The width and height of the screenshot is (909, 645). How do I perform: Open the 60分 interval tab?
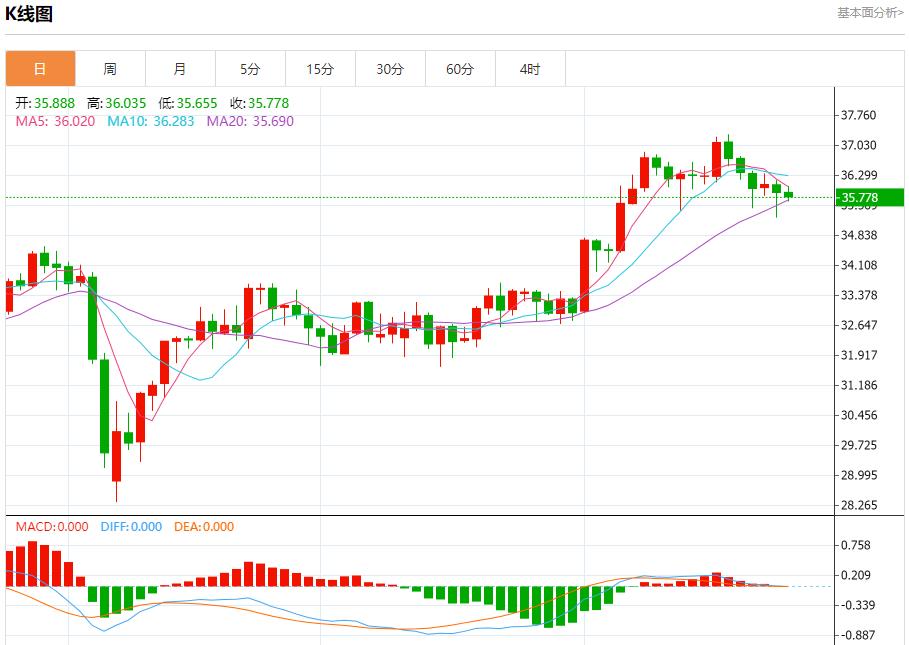tap(460, 69)
